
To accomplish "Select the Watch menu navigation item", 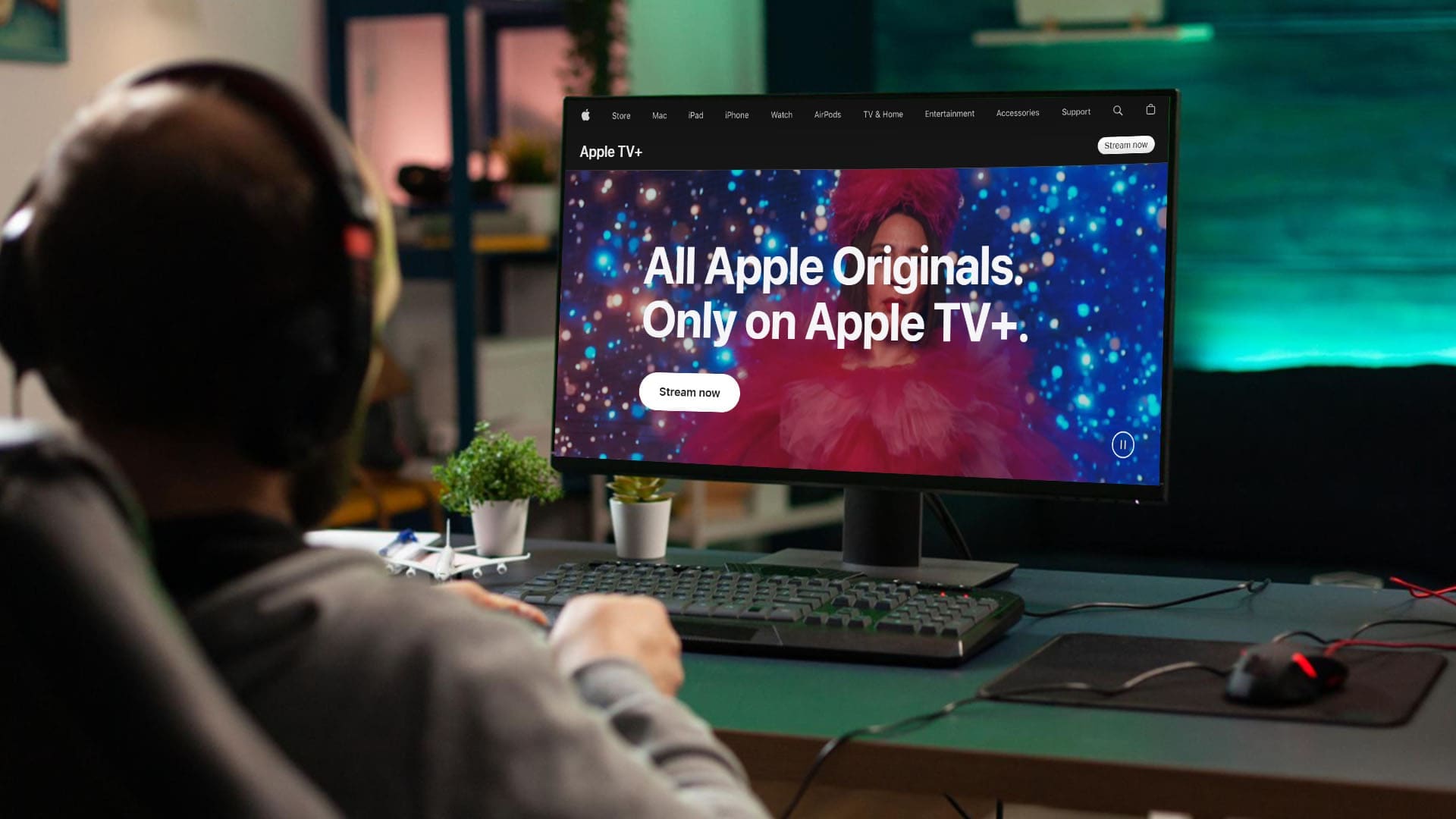I will coord(781,114).
